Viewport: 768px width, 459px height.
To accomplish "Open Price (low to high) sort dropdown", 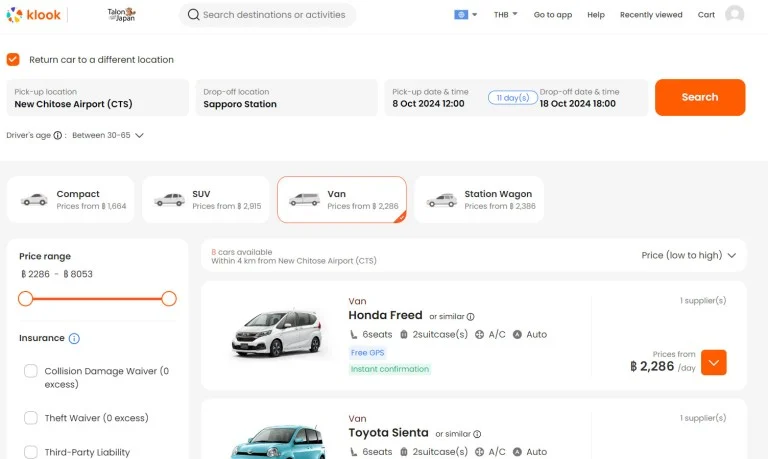I will click(689, 255).
